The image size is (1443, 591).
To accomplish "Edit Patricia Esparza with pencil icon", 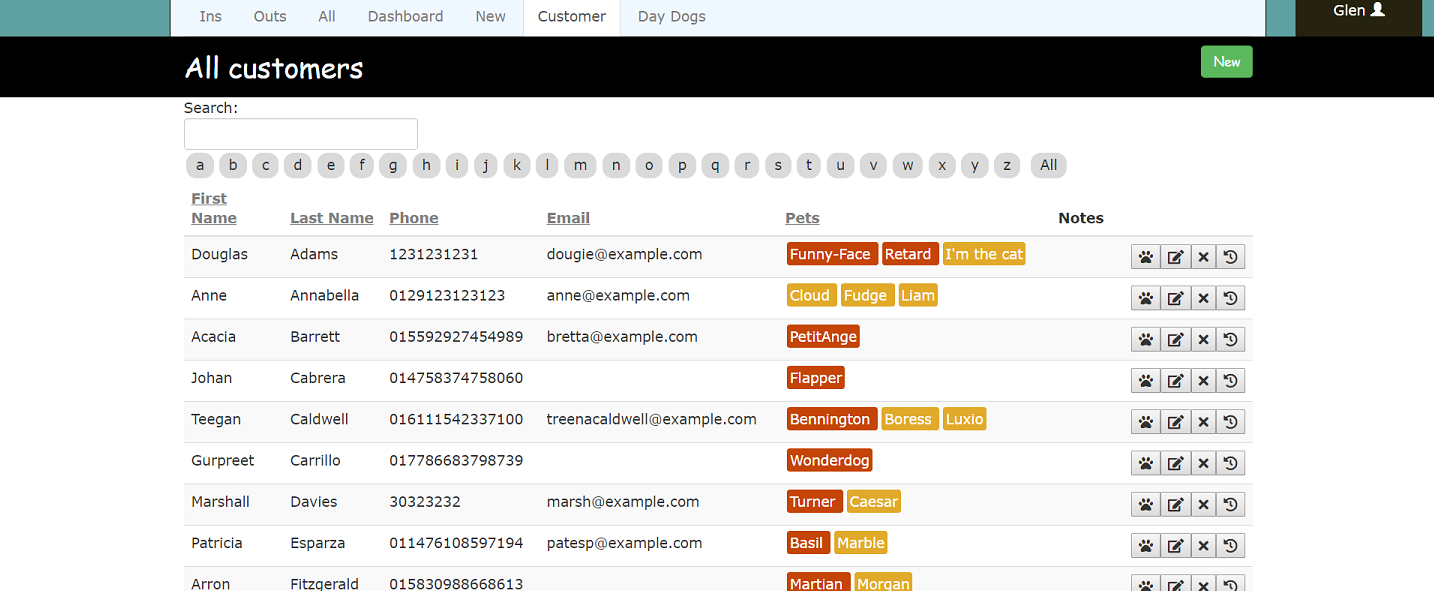I will click(x=1176, y=545).
